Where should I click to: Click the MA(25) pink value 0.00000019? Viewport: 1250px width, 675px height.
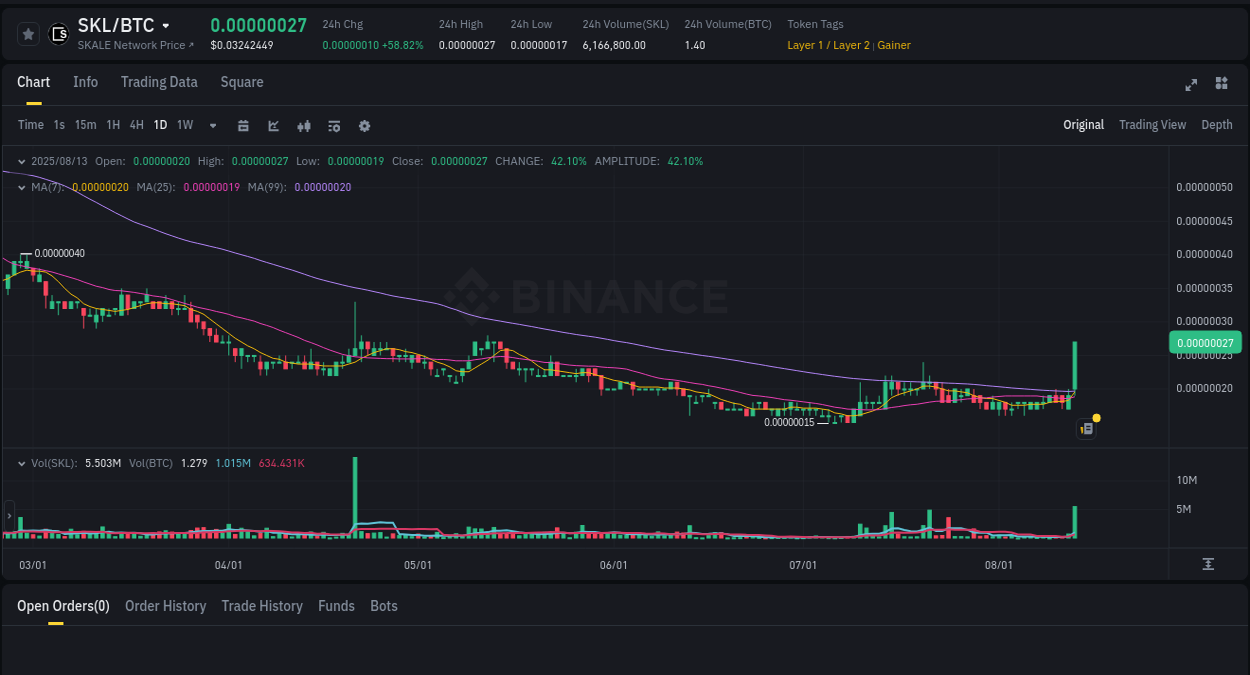[211, 187]
